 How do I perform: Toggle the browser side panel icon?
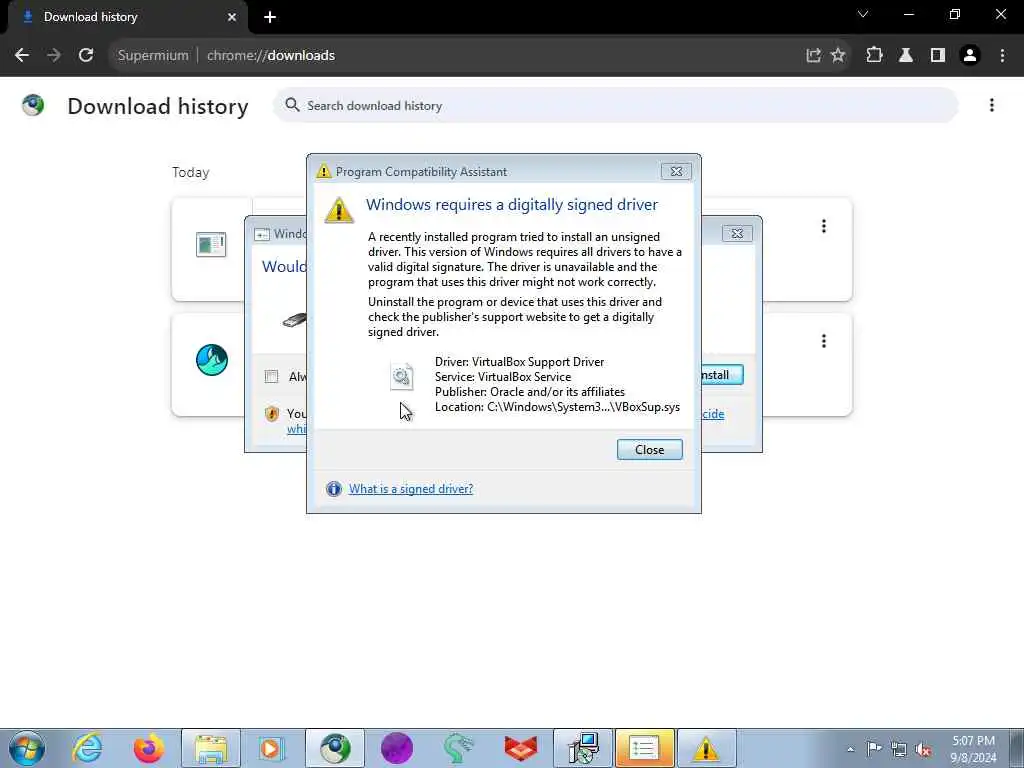[938, 56]
